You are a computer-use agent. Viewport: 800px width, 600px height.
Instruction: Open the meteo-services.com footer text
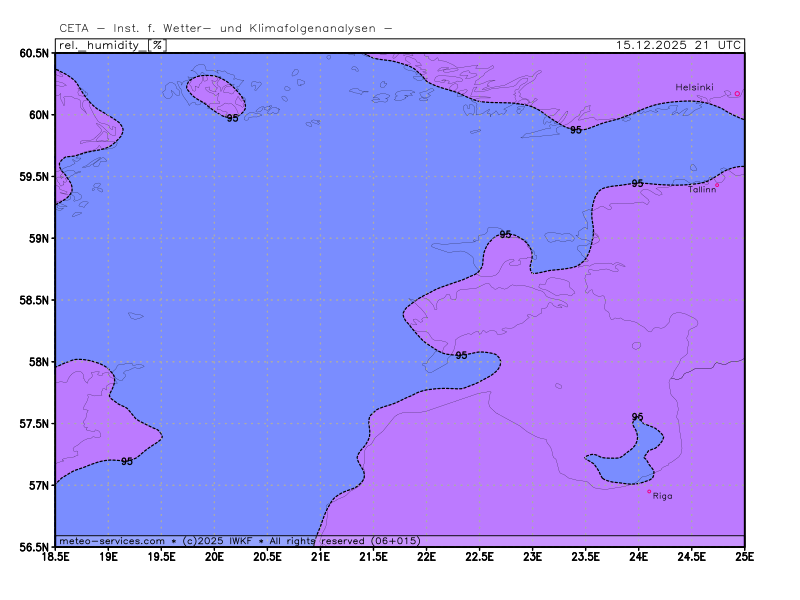click(x=112, y=541)
